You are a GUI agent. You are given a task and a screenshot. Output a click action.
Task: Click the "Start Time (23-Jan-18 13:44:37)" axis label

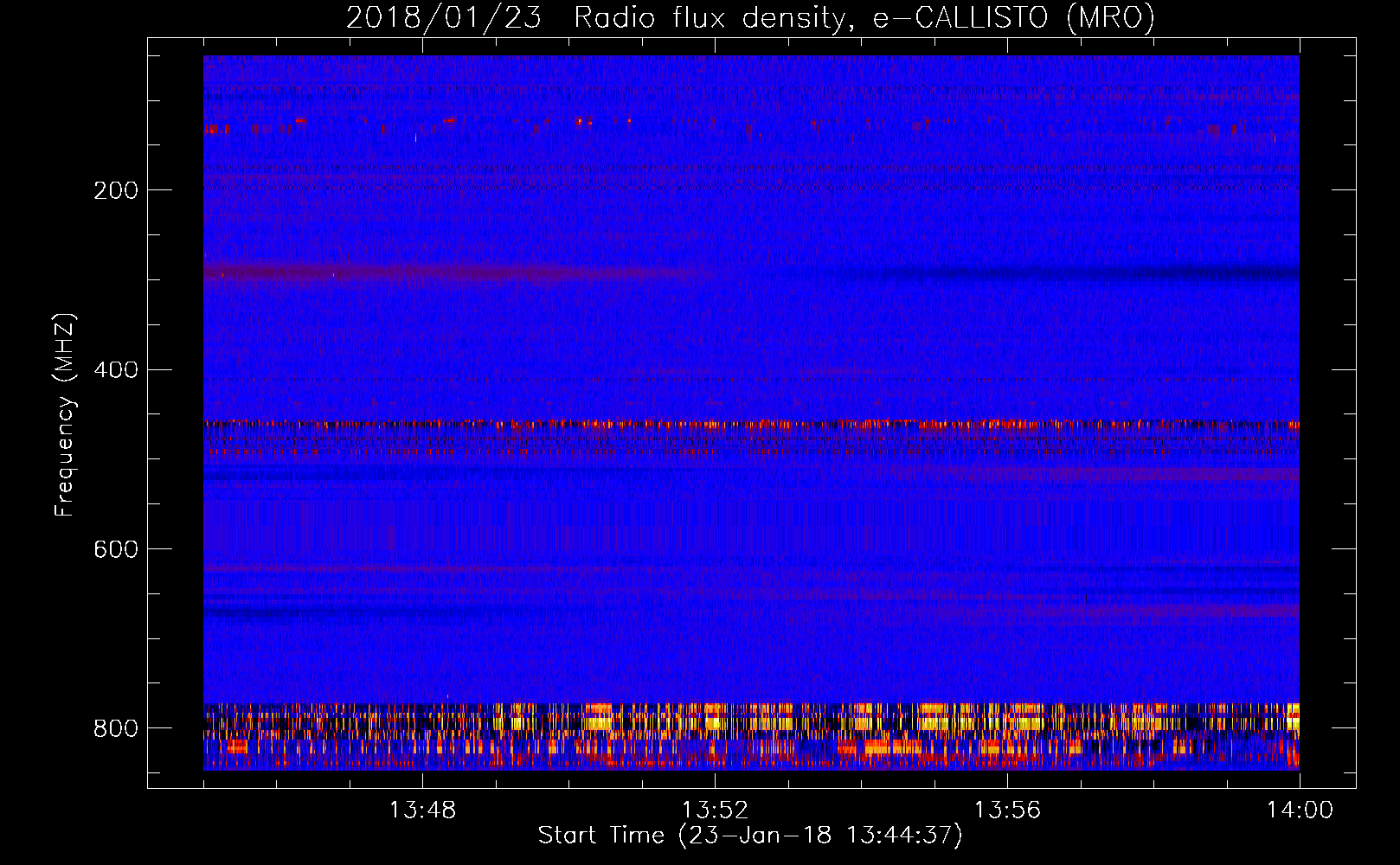750,836
